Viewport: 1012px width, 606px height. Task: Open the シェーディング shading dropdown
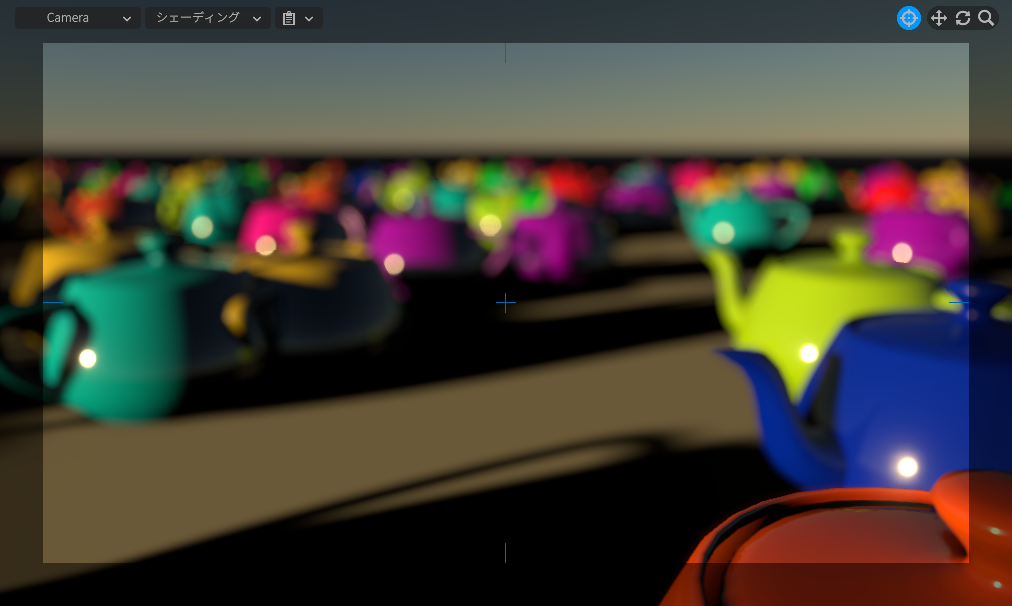pyautogui.click(x=208, y=18)
